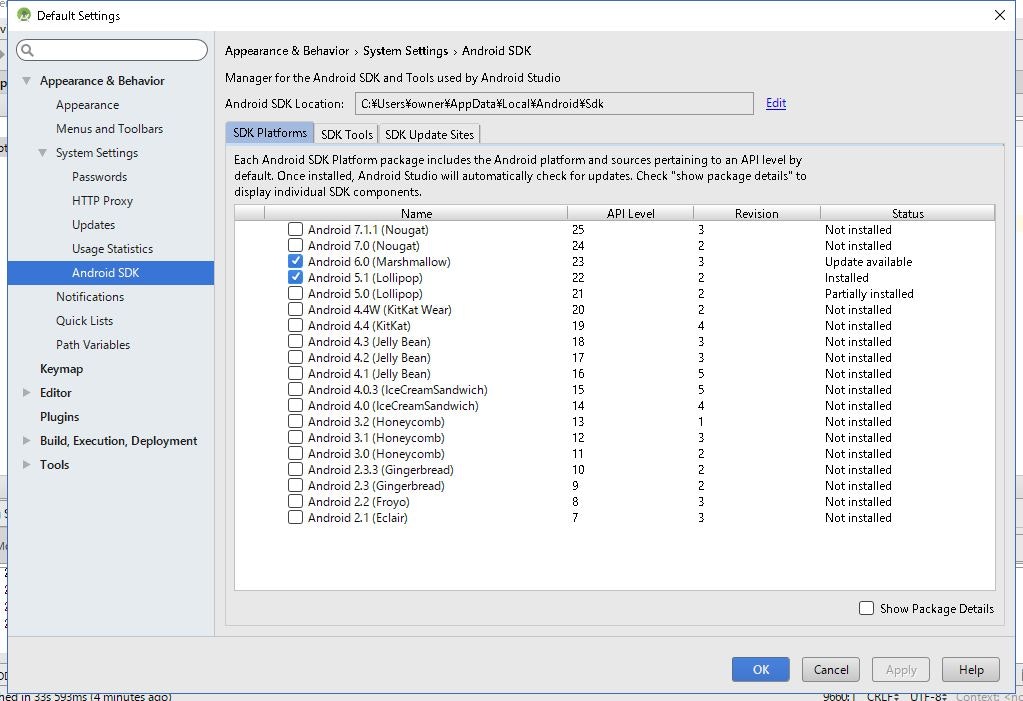Screen dimensions: 1023x701
Task: Click CRLF indicator in background status bar
Action: pos(882,696)
